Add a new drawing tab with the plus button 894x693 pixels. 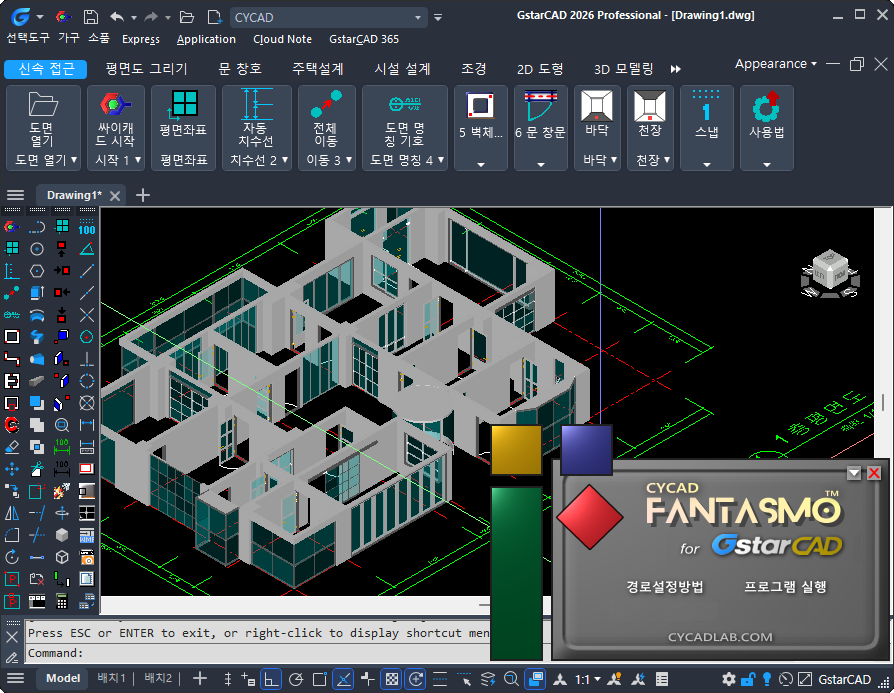(x=143, y=196)
